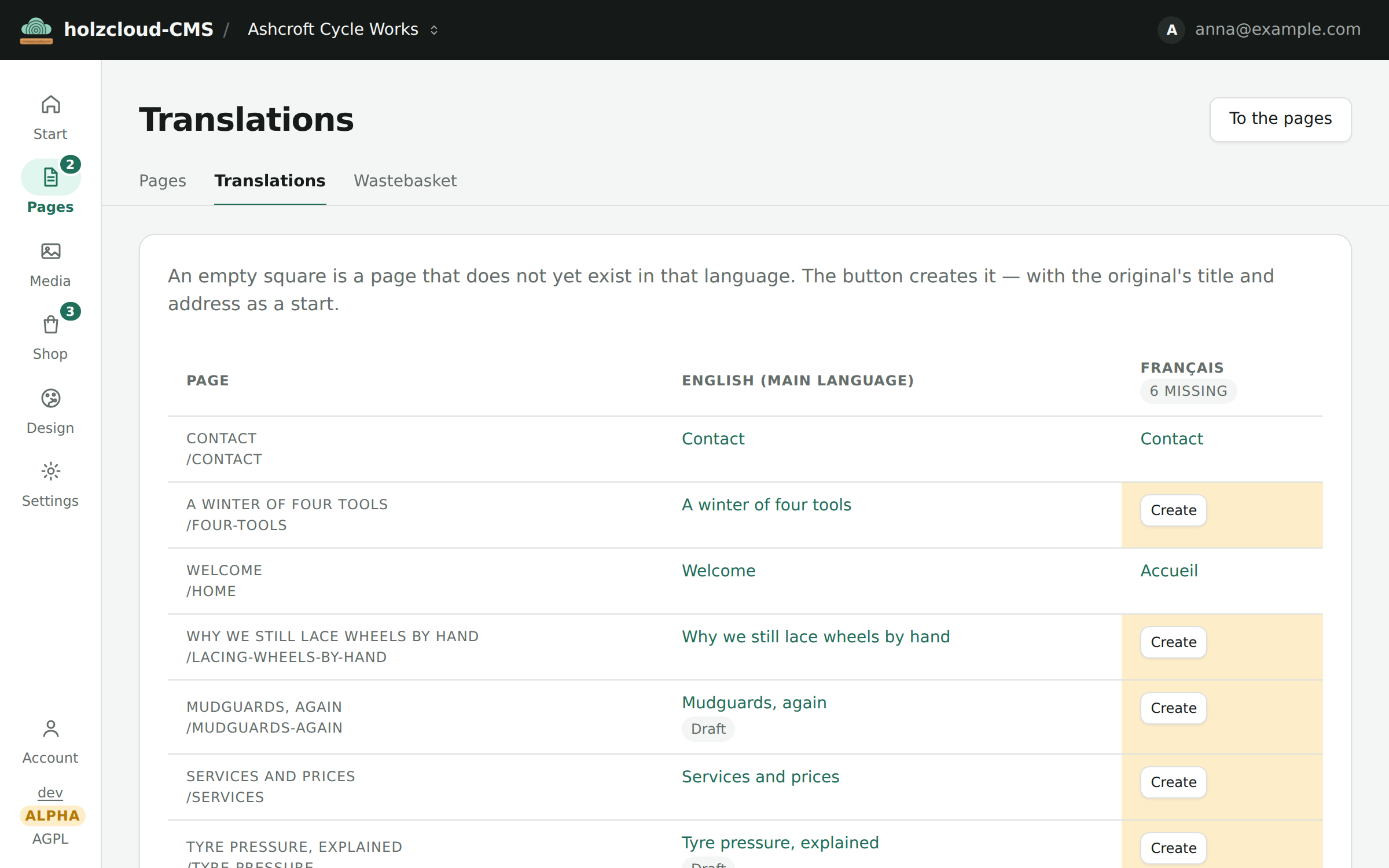
Task: Open the A winter of four tools link
Action: click(x=766, y=505)
